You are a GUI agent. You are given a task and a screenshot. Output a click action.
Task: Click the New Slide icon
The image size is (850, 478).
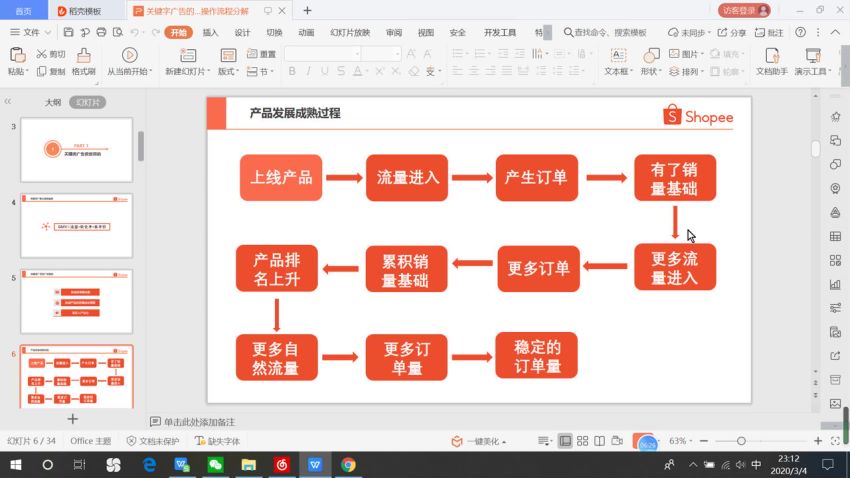tap(188, 55)
